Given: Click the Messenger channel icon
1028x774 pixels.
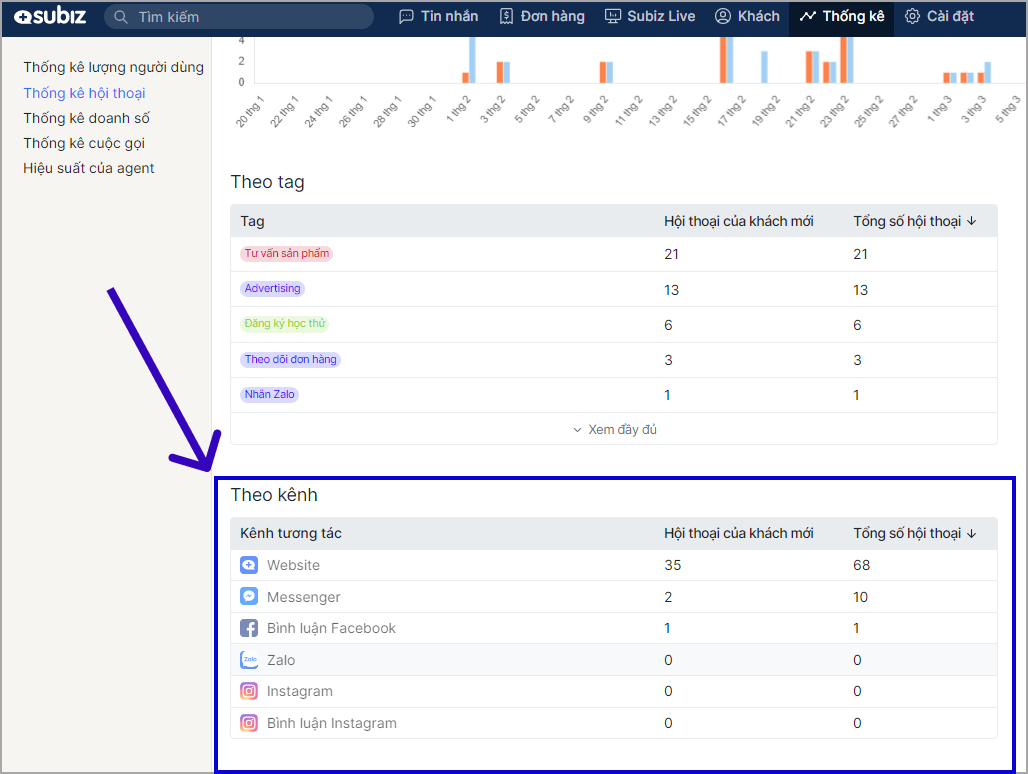Looking at the screenshot, I should (249, 597).
